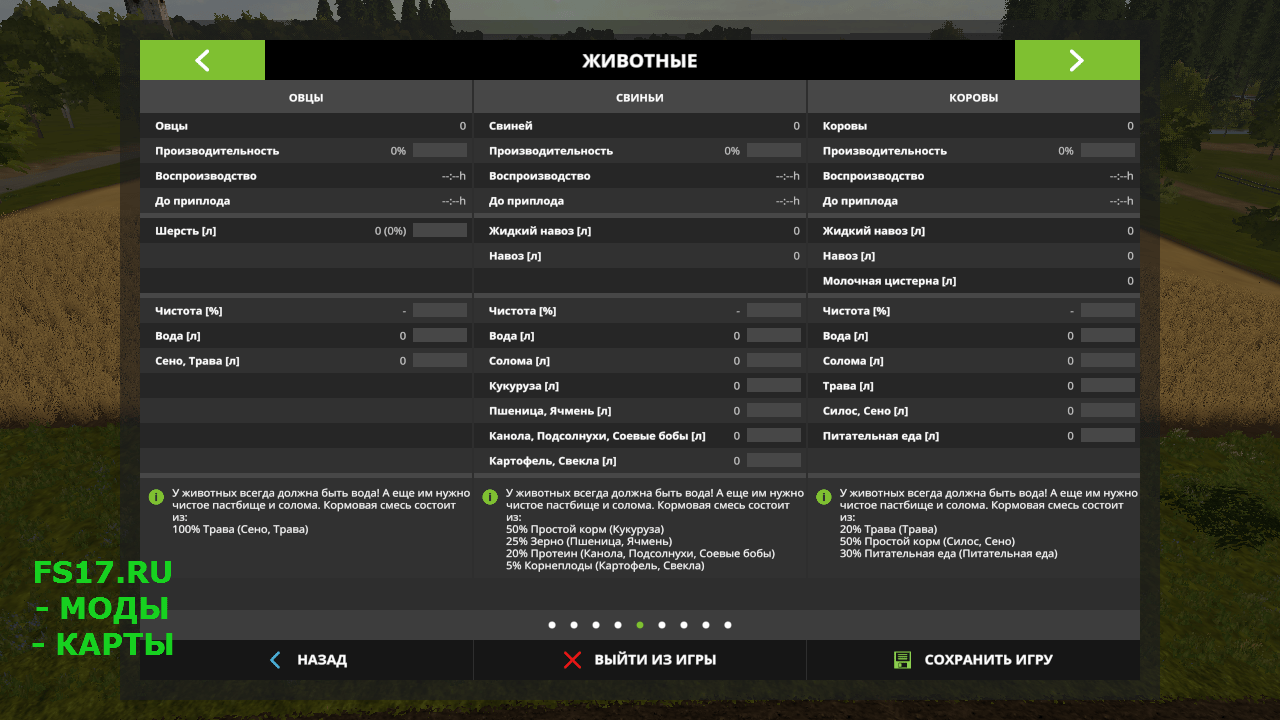This screenshot has height=720, width=1280.
Task: Click Молочная цистерна [л] row
Action: click(x=974, y=281)
